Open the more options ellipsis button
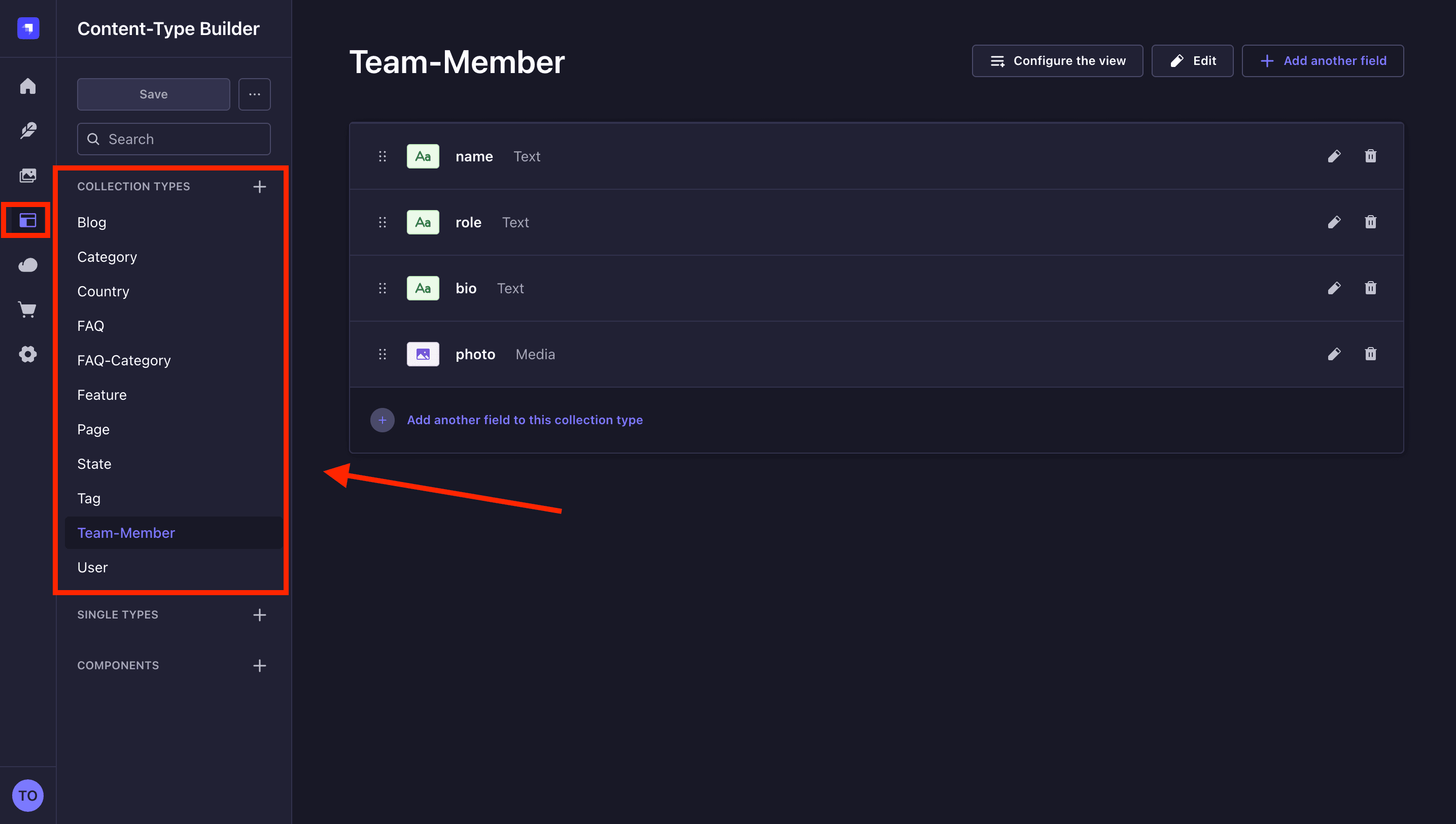Screen dimensions: 1456x824 click(x=254, y=94)
